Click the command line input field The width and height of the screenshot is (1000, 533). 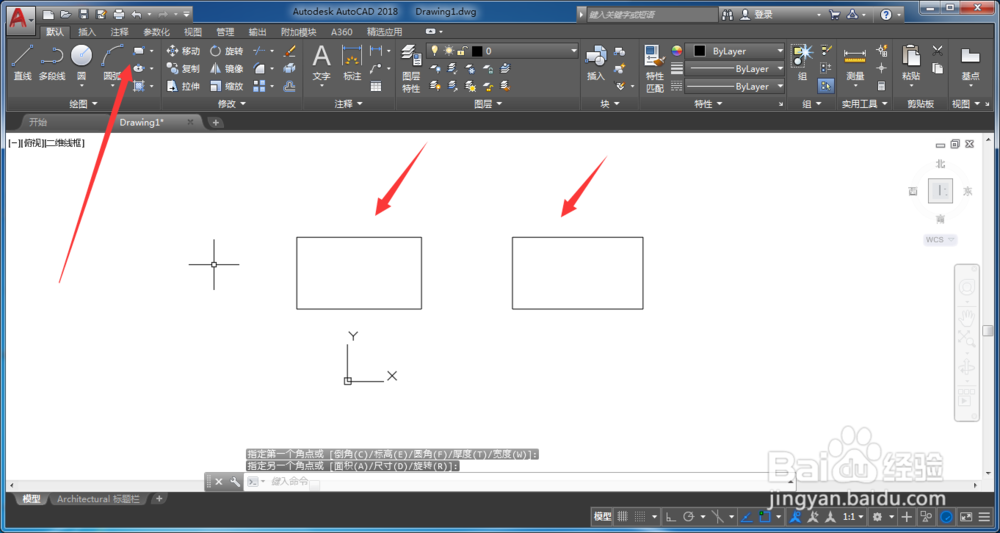[517, 481]
